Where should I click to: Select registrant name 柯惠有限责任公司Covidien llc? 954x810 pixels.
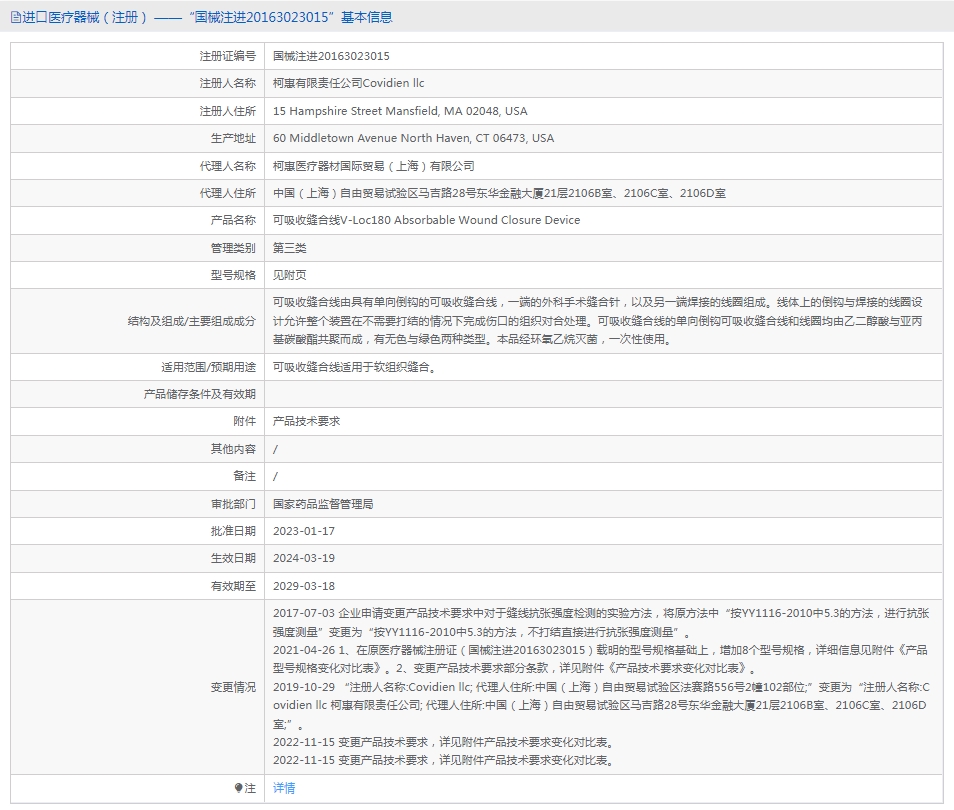click(348, 83)
